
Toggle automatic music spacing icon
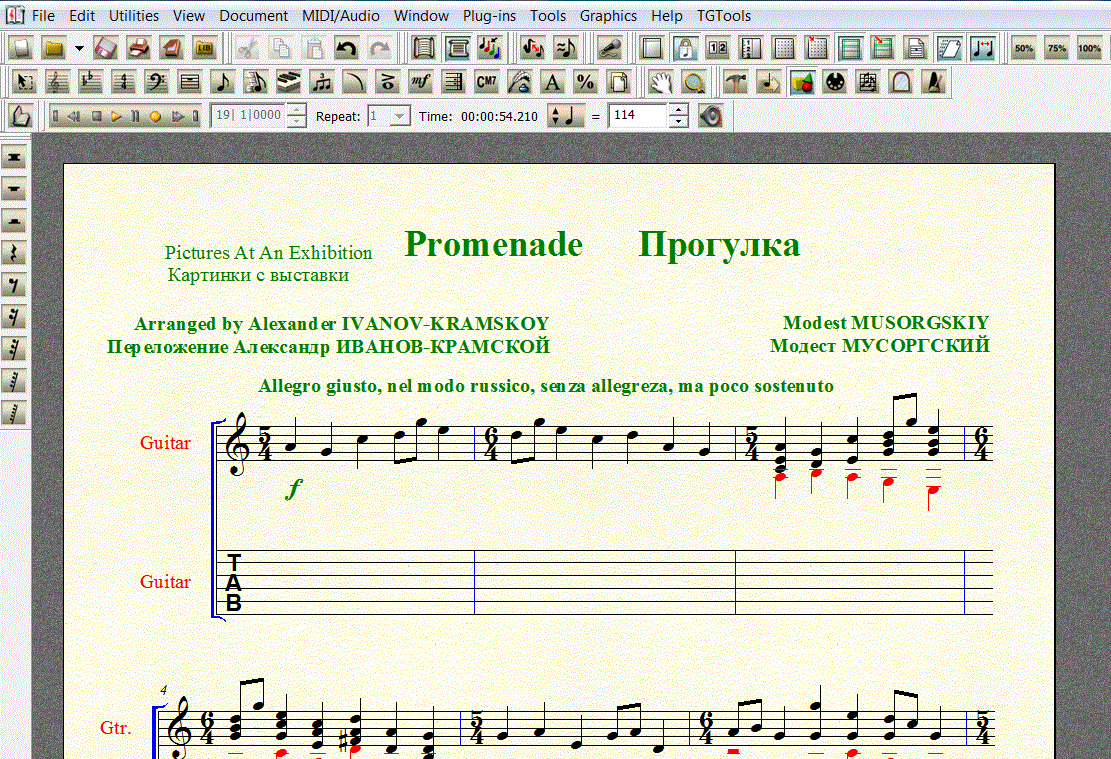983,48
